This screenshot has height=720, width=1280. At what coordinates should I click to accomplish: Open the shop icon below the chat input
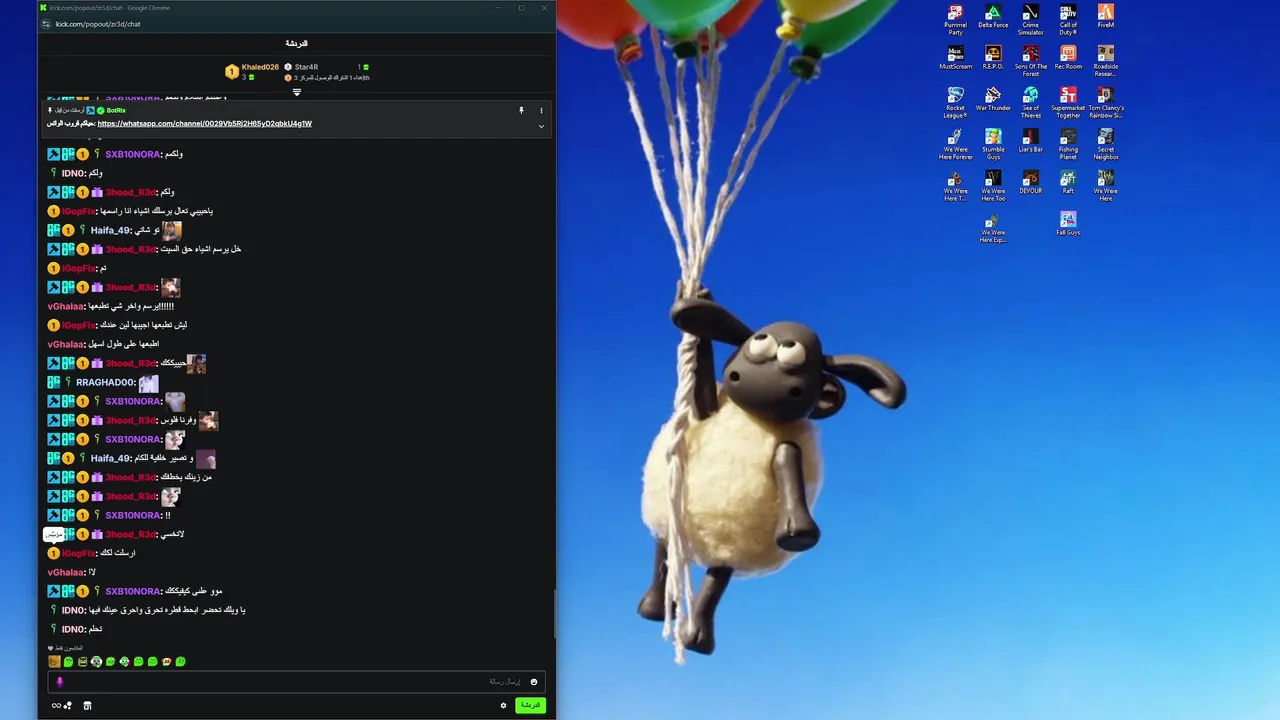tap(87, 705)
